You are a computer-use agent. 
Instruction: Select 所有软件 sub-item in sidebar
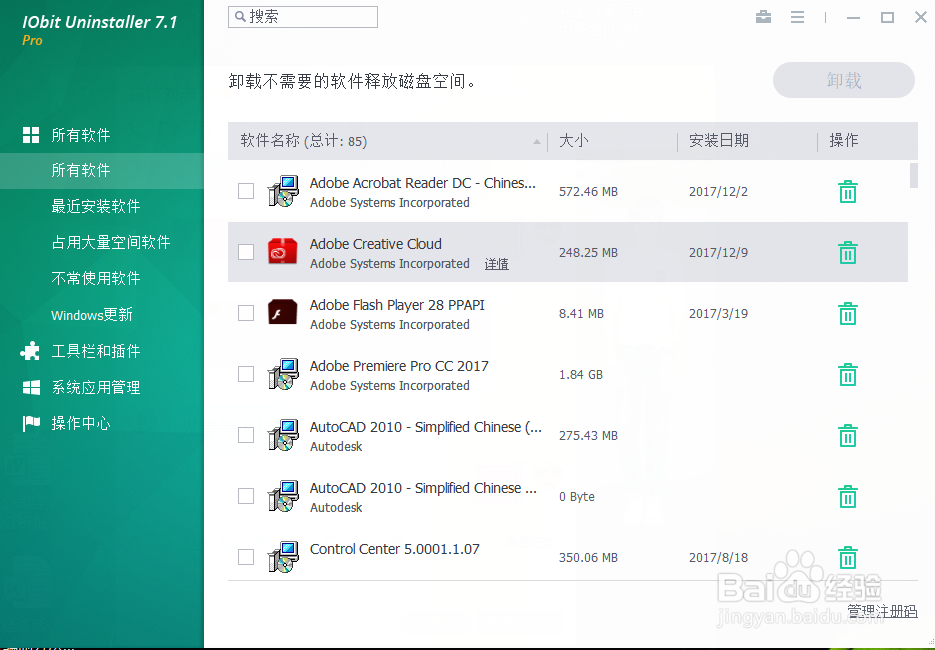click(101, 171)
